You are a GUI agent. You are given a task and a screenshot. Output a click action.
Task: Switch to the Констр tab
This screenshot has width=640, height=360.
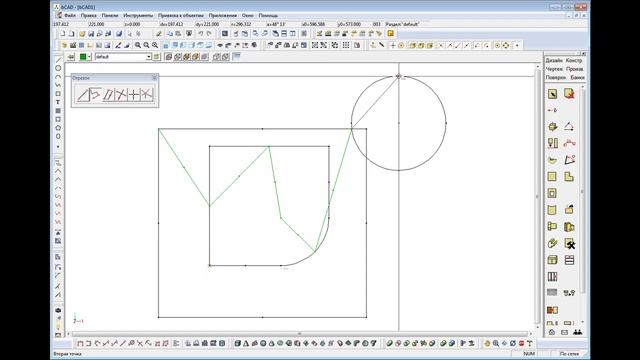pos(574,60)
